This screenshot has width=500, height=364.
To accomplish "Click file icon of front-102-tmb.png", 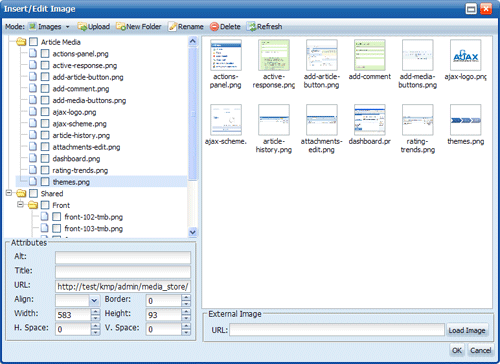I will tap(45, 217).
